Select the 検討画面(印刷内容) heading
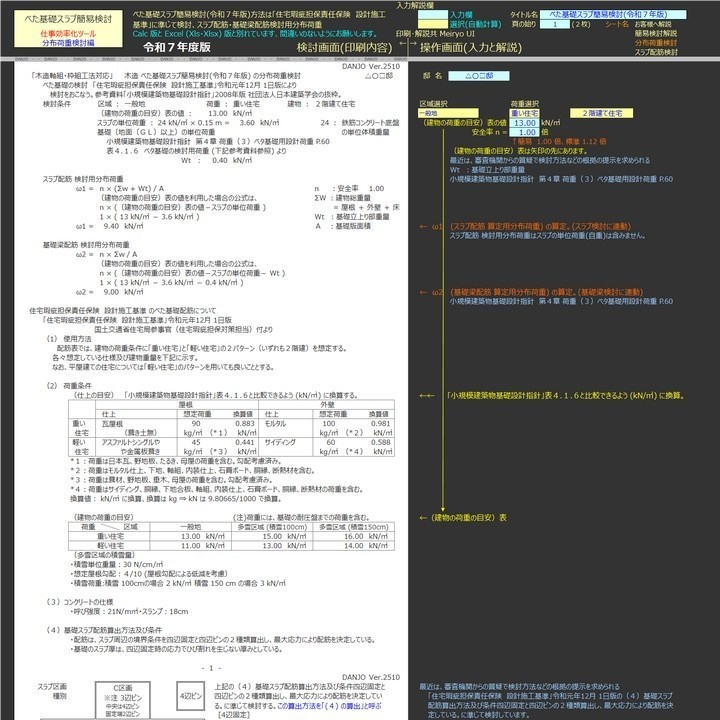Image resolution: width=720 pixels, height=720 pixels. (x=344, y=48)
